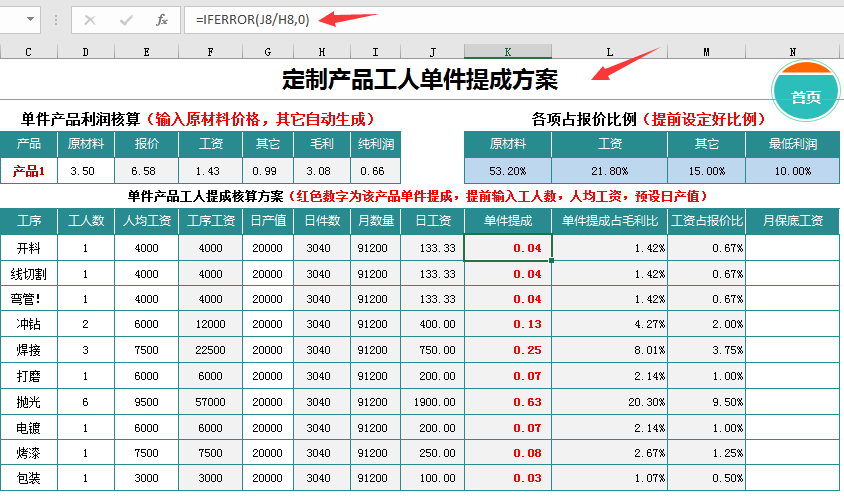Select column I header
Image resolution: width=844 pixels, height=498 pixels.
[x=375, y=52]
